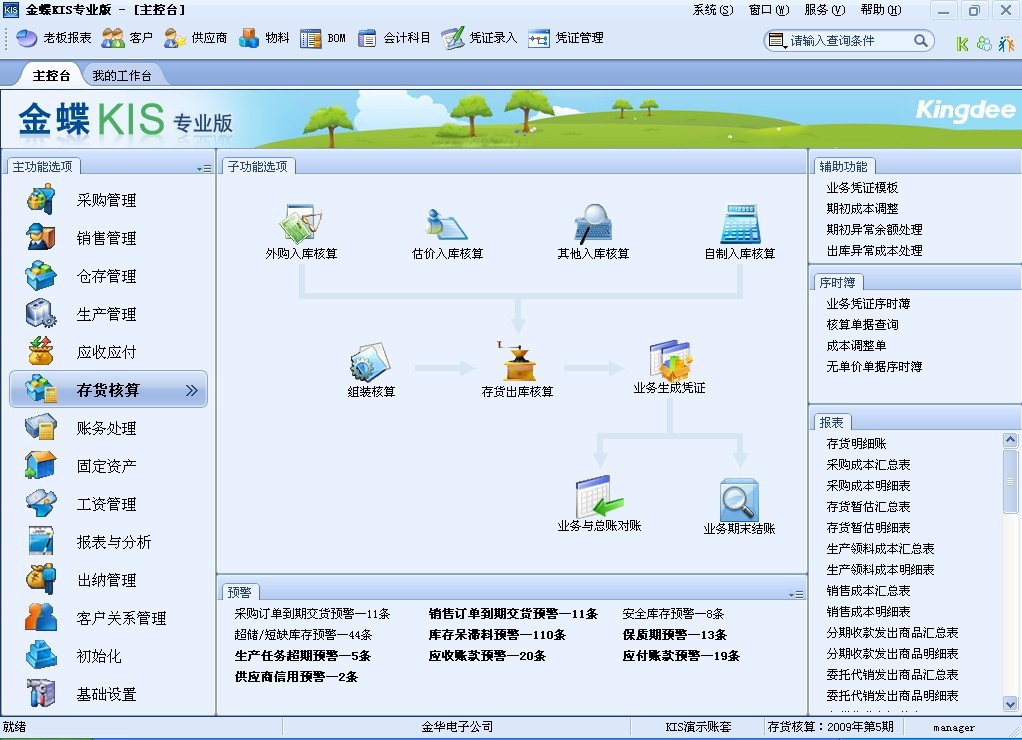
Task: Open 老板报表 from the toolbar
Action: point(53,38)
